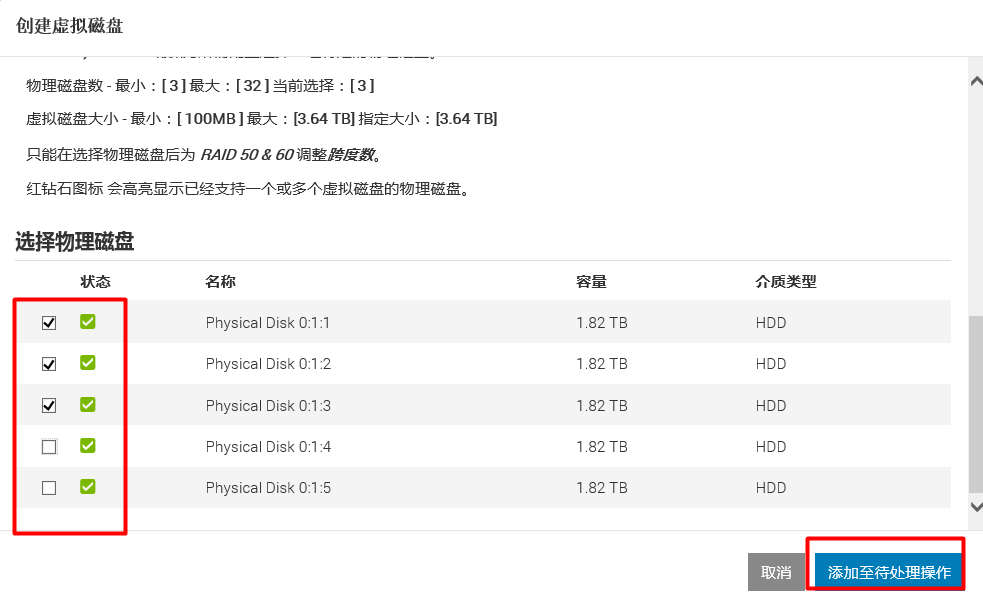Click the scrollbar down arrow

975,508
